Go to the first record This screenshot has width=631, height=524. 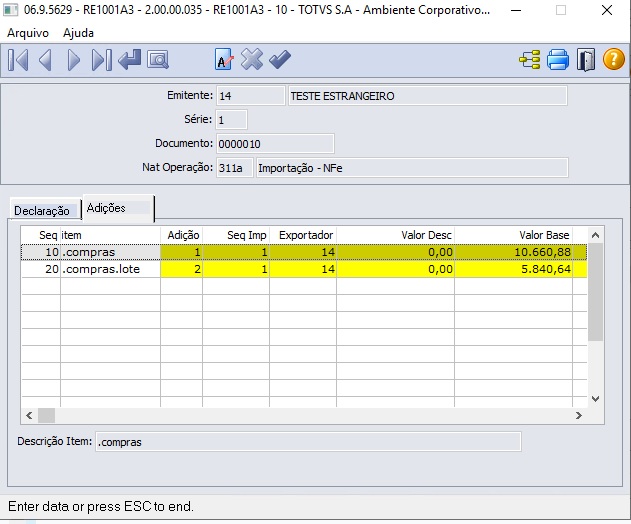[x=18, y=60]
